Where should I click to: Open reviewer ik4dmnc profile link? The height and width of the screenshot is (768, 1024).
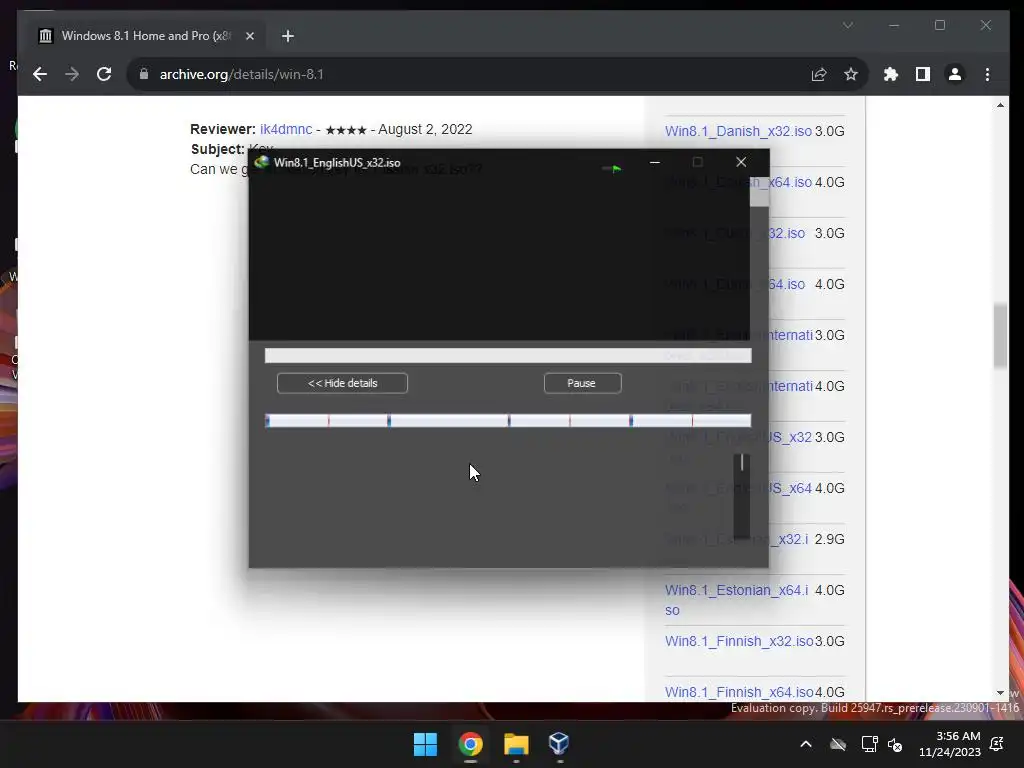pos(286,129)
